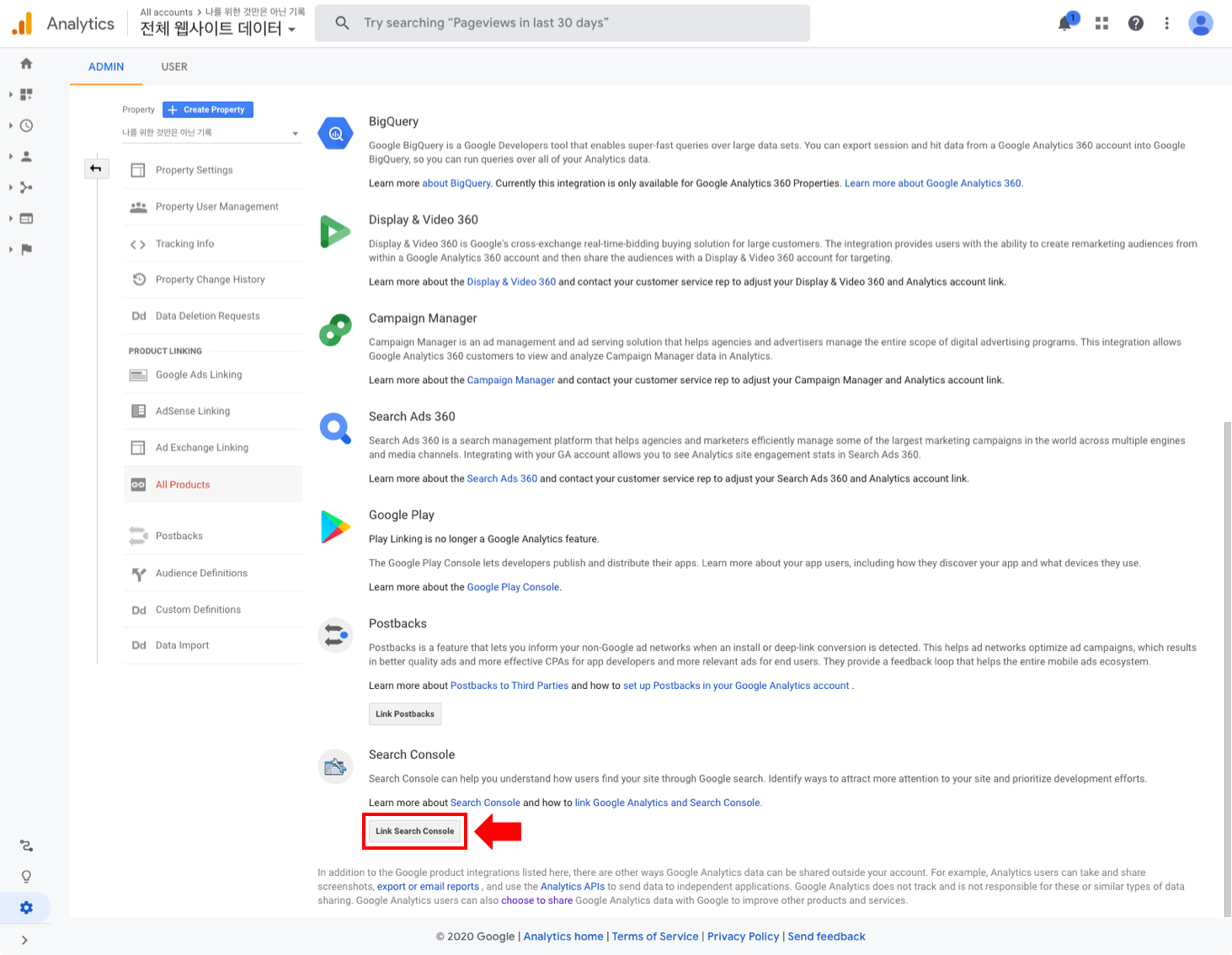Click the Link Postbacks button
This screenshot has width=1232, height=955.
405,714
